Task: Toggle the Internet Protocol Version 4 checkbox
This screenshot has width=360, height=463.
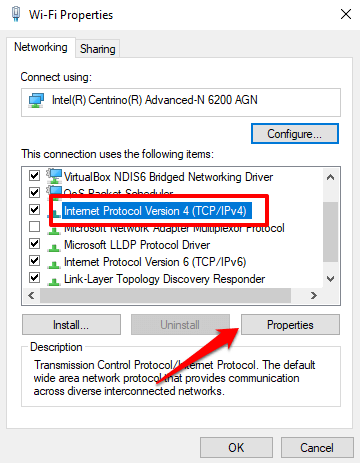Action: pos(35,210)
